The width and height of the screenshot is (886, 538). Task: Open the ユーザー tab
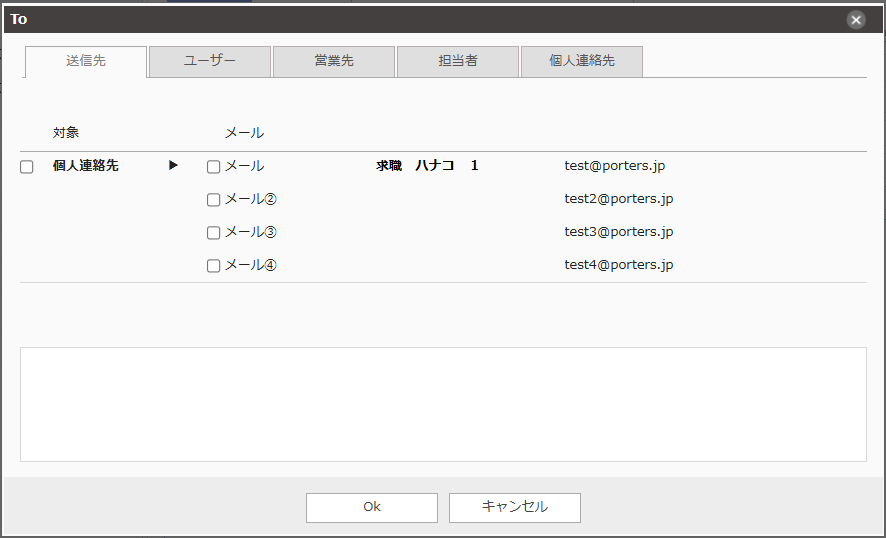coord(210,61)
